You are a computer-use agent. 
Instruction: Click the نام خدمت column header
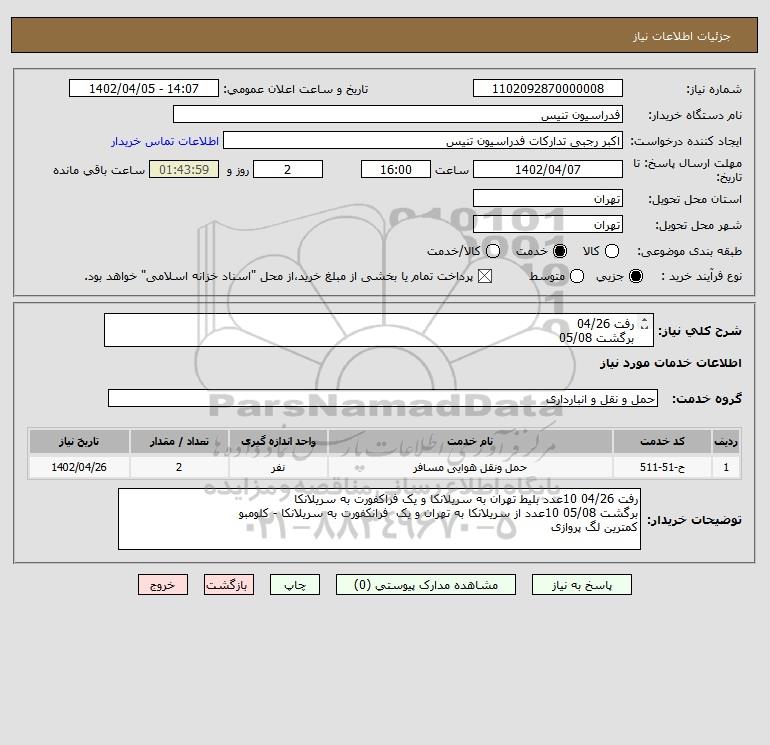470,441
